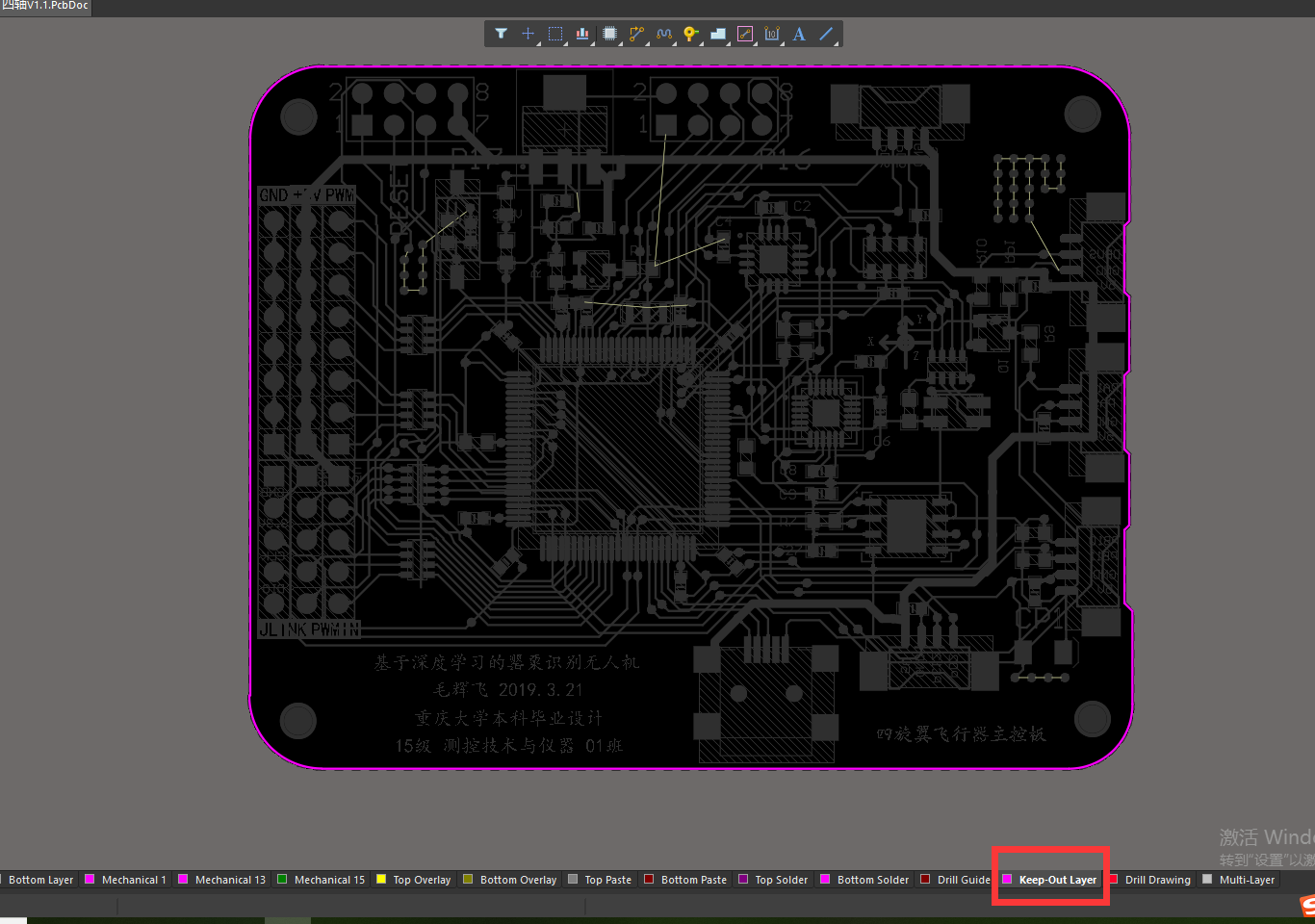The height and width of the screenshot is (924, 1315).
Task: Select the Interactive Routing tool
Action: (636, 34)
